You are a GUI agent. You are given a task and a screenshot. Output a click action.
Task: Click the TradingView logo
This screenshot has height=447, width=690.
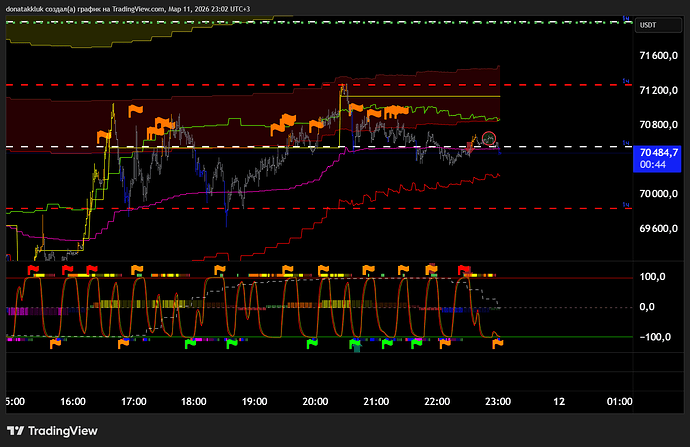pyautogui.click(x=58, y=433)
